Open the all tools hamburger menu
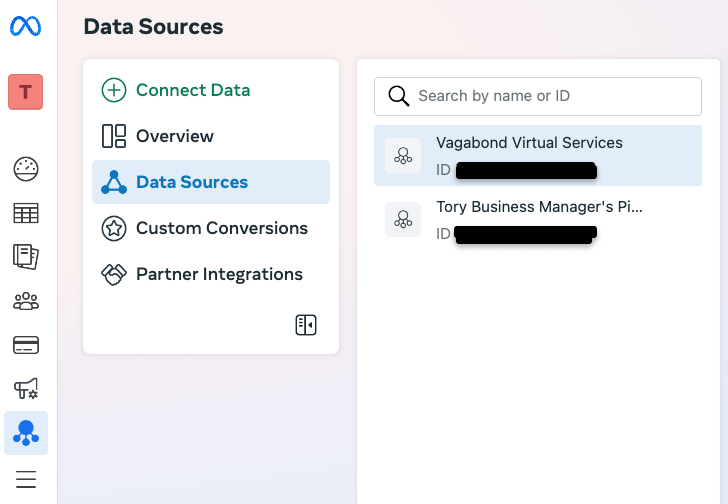The image size is (728, 504). (x=26, y=479)
